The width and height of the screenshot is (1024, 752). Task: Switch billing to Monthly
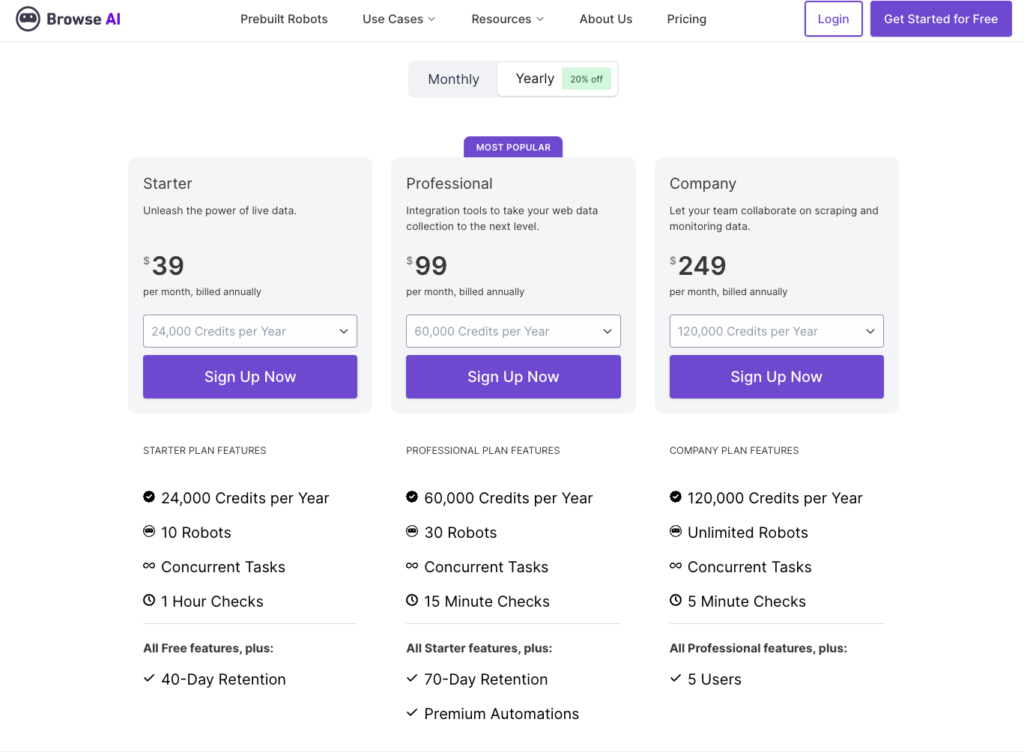coord(453,79)
